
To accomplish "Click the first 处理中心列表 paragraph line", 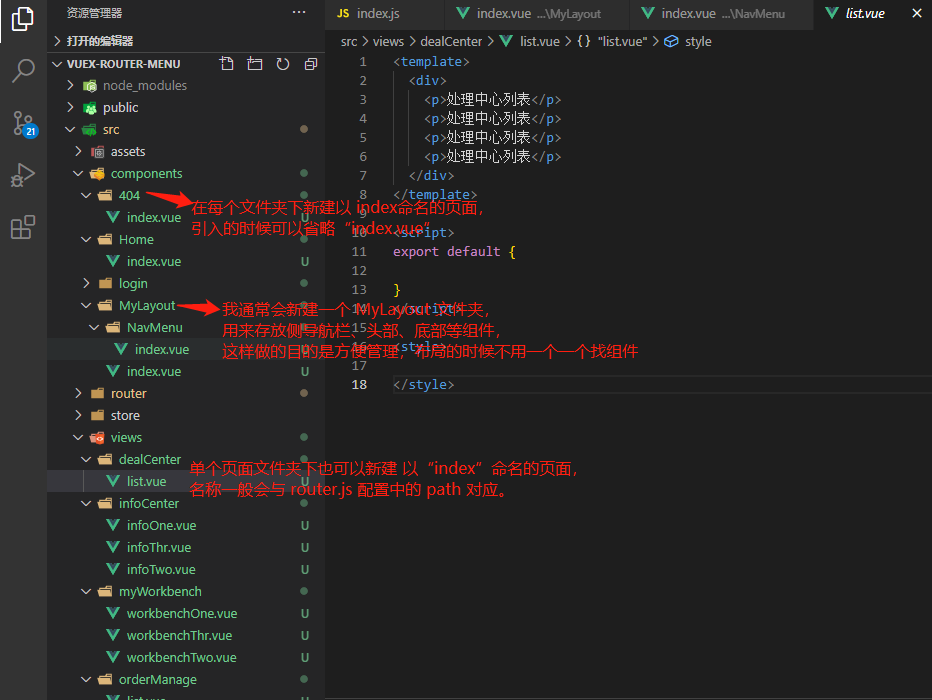I will (493, 100).
